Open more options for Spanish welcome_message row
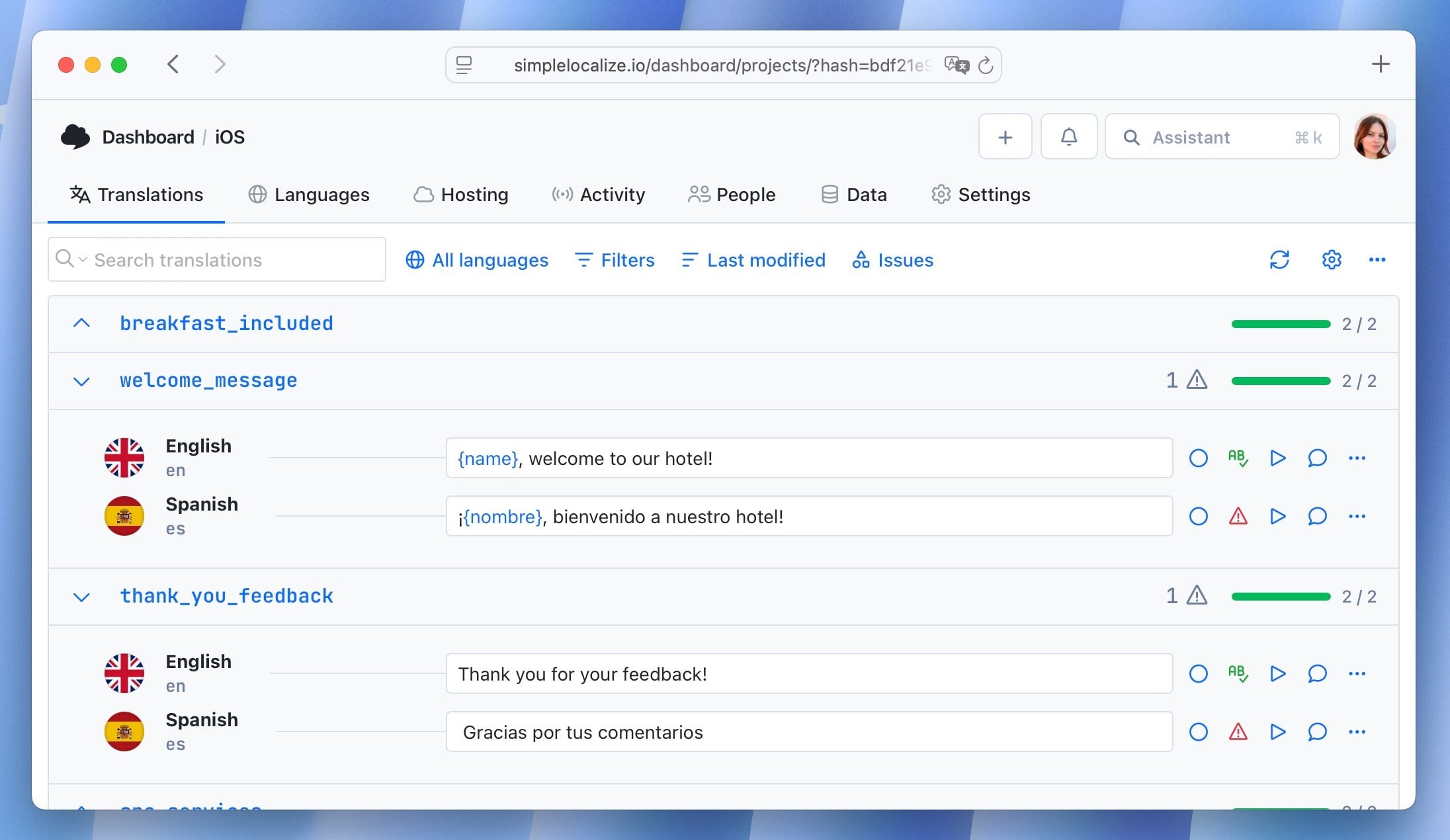Image resolution: width=1450 pixels, height=840 pixels. pyautogui.click(x=1357, y=517)
